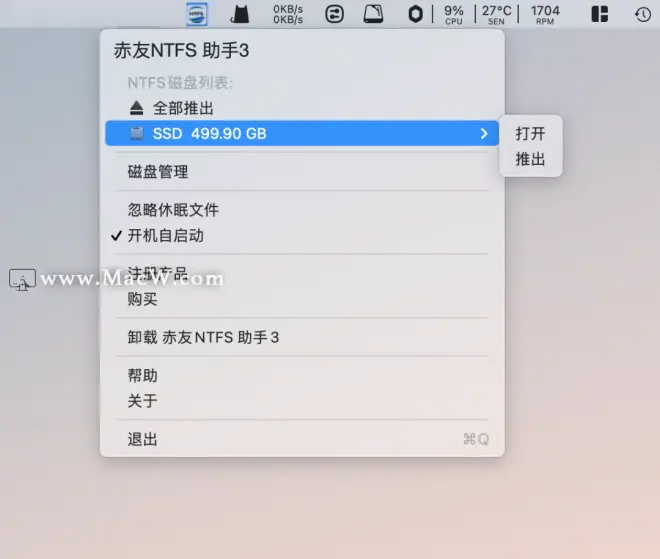Open the network speed 0KB/s indicator
This screenshot has width=660, height=559.
pyautogui.click(x=288, y=14)
